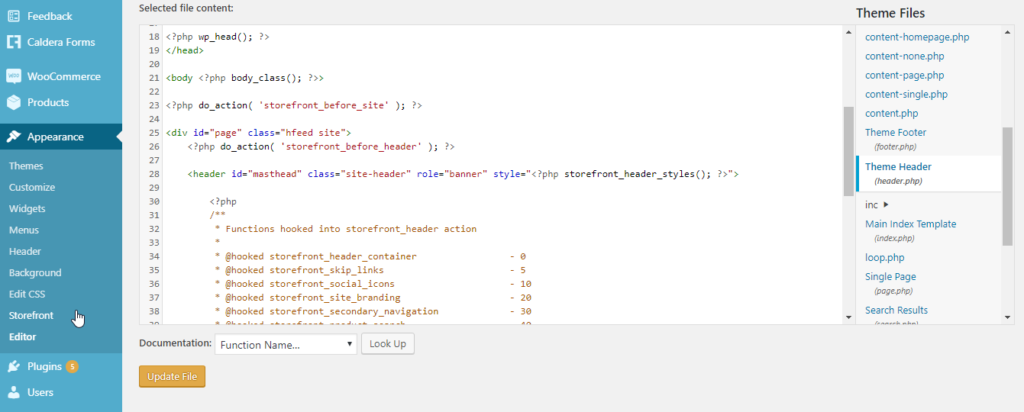
Task: Expand the inc folder arrow
Action: (886, 205)
